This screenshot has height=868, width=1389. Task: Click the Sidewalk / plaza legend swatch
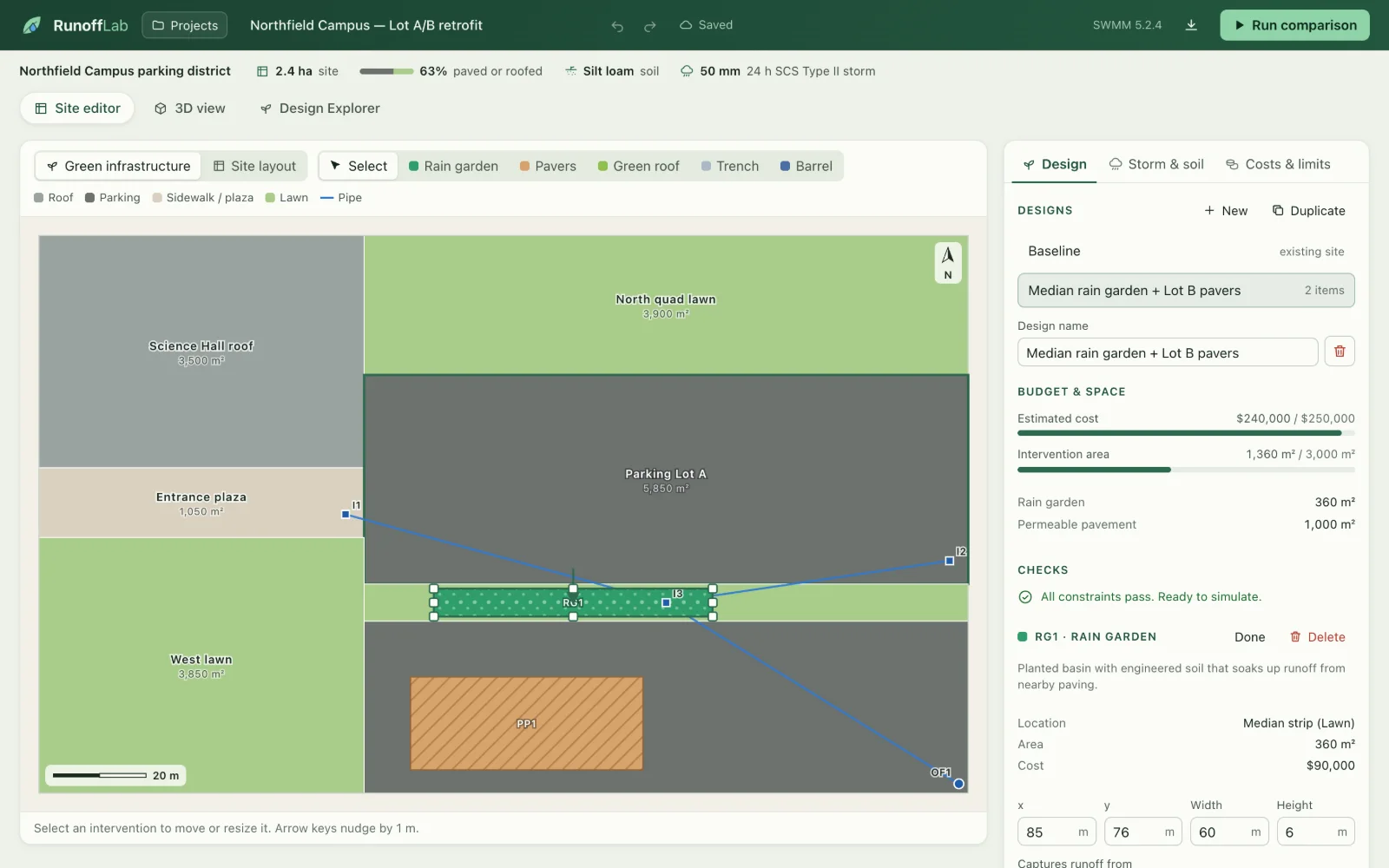(x=157, y=198)
